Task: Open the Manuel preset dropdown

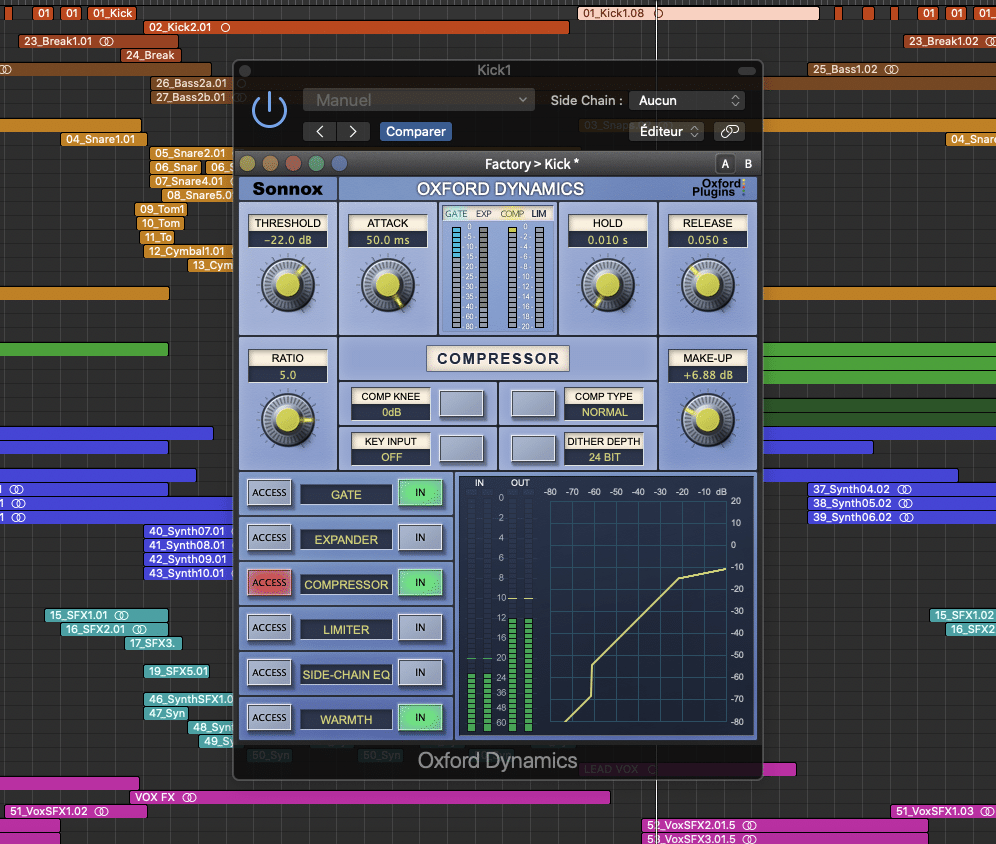Action: click(419, 100)
